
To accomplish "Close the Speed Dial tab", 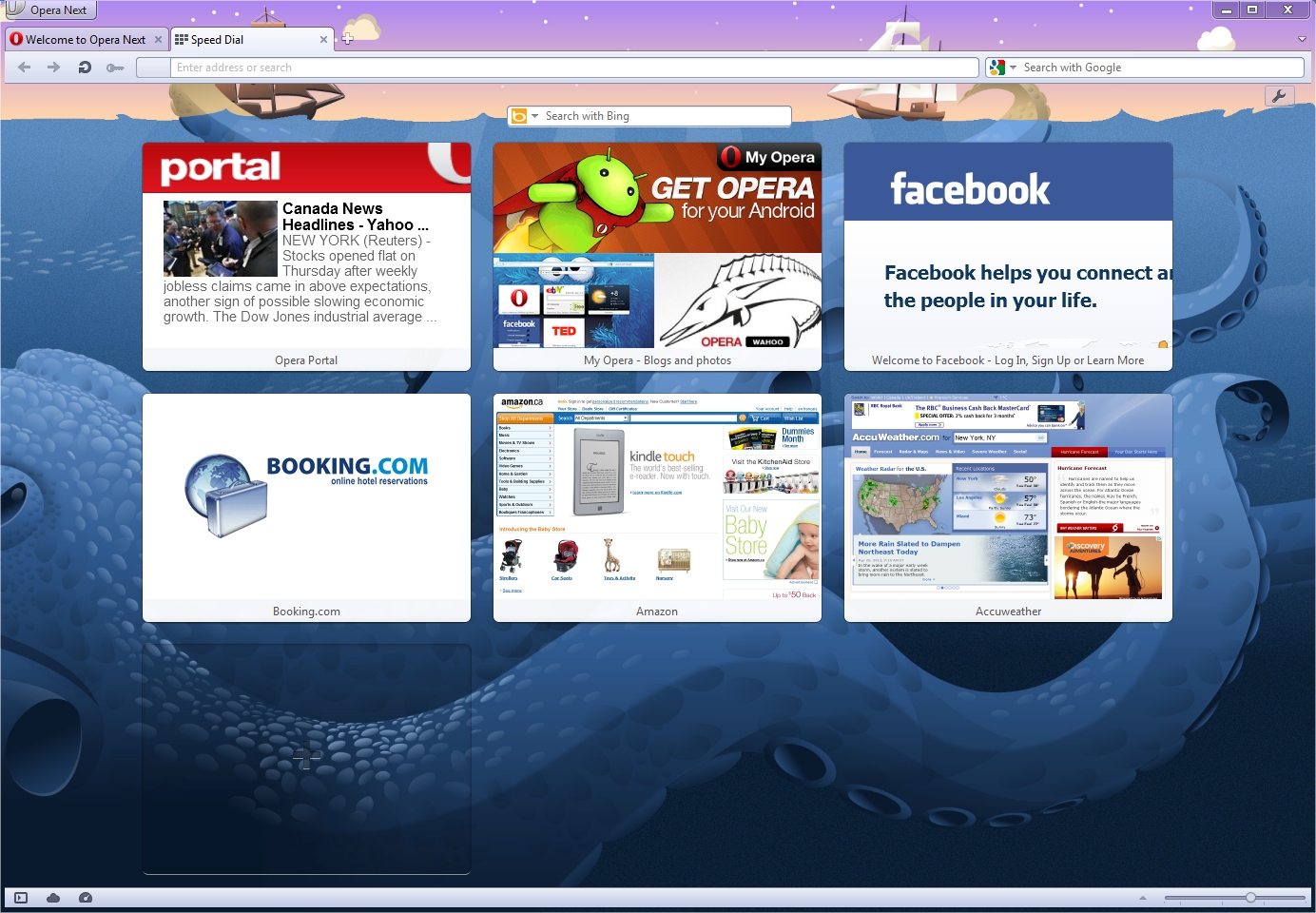I will [x=323, y=40].
